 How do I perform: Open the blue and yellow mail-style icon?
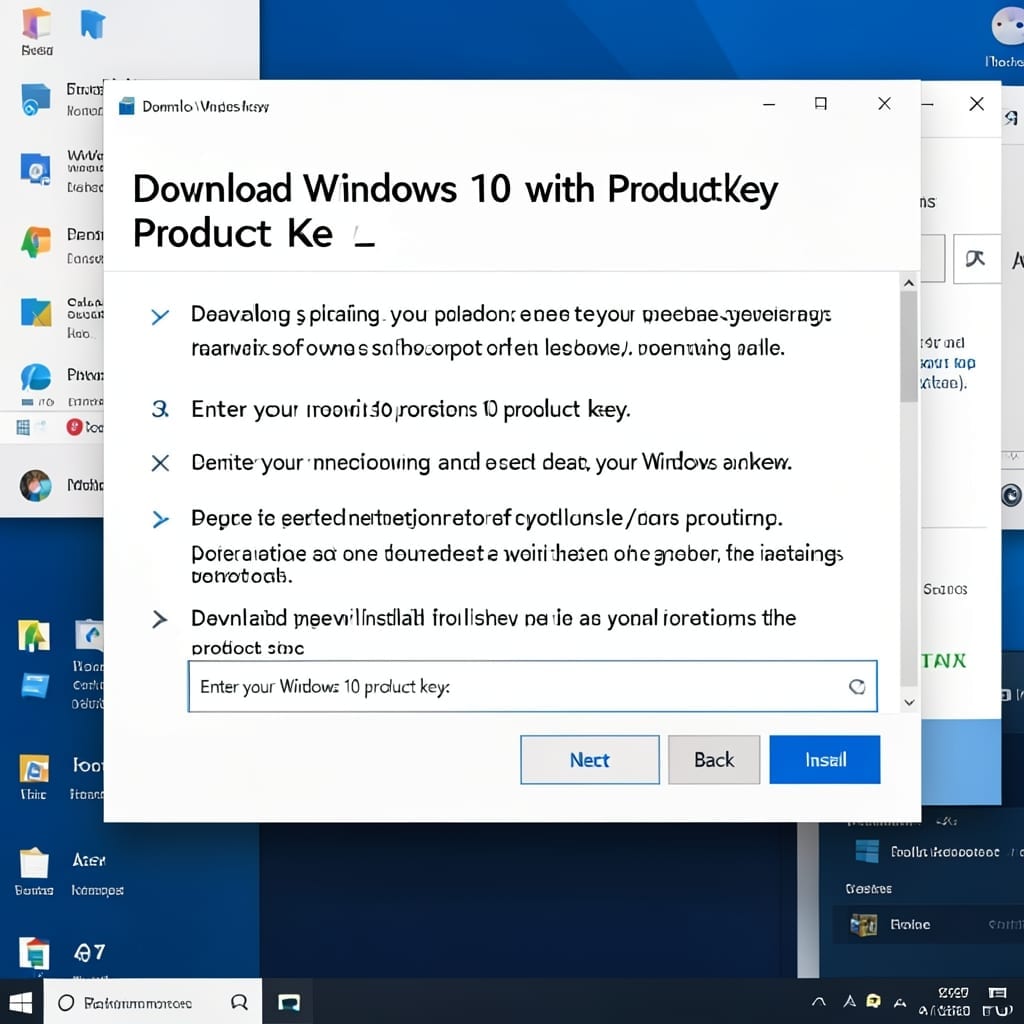coord(35,312)
